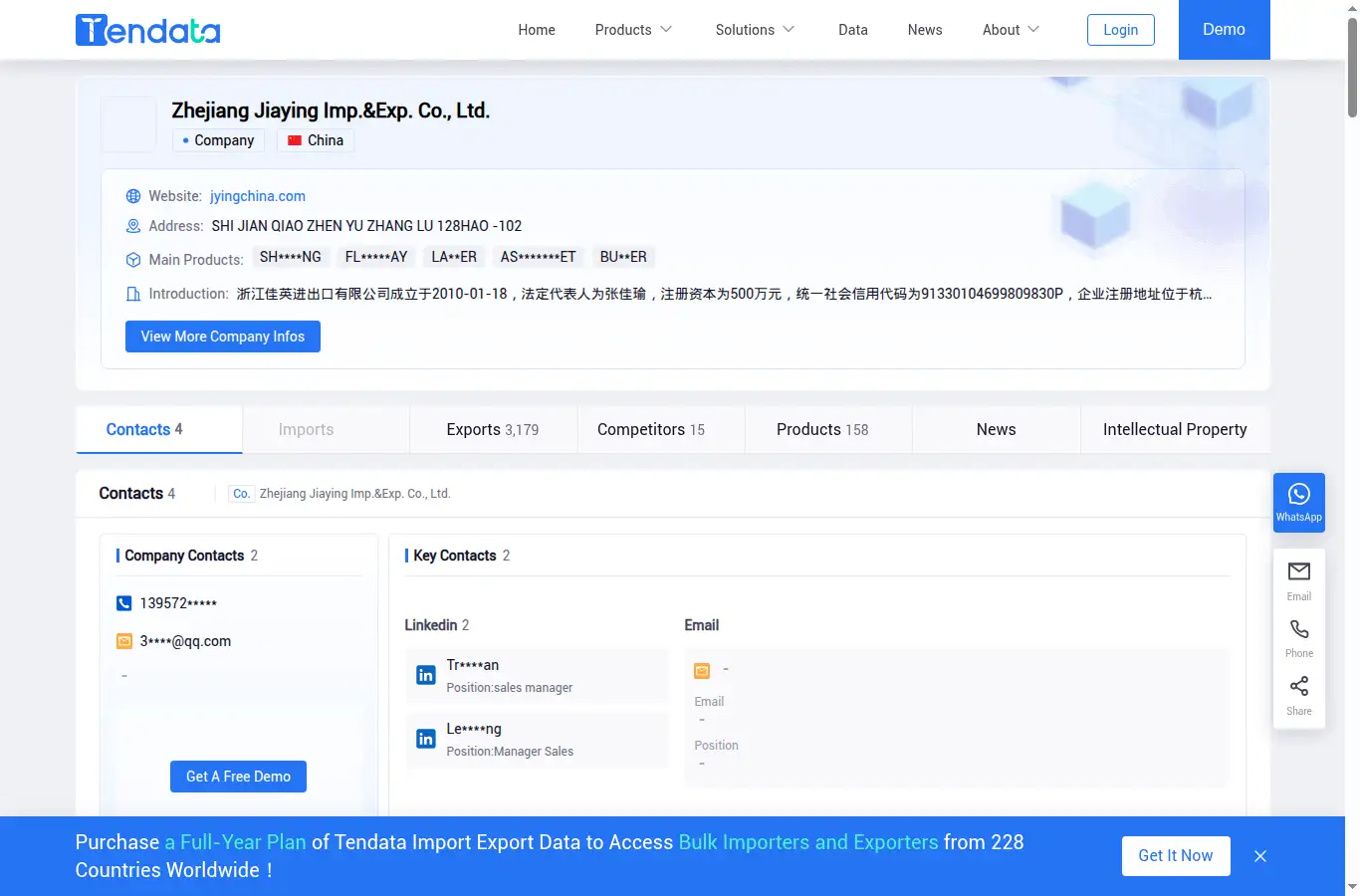Click the mail icon beside 3****@qq.com
The width and height of the screenshot is (1360, 896).
click(124, 641)
